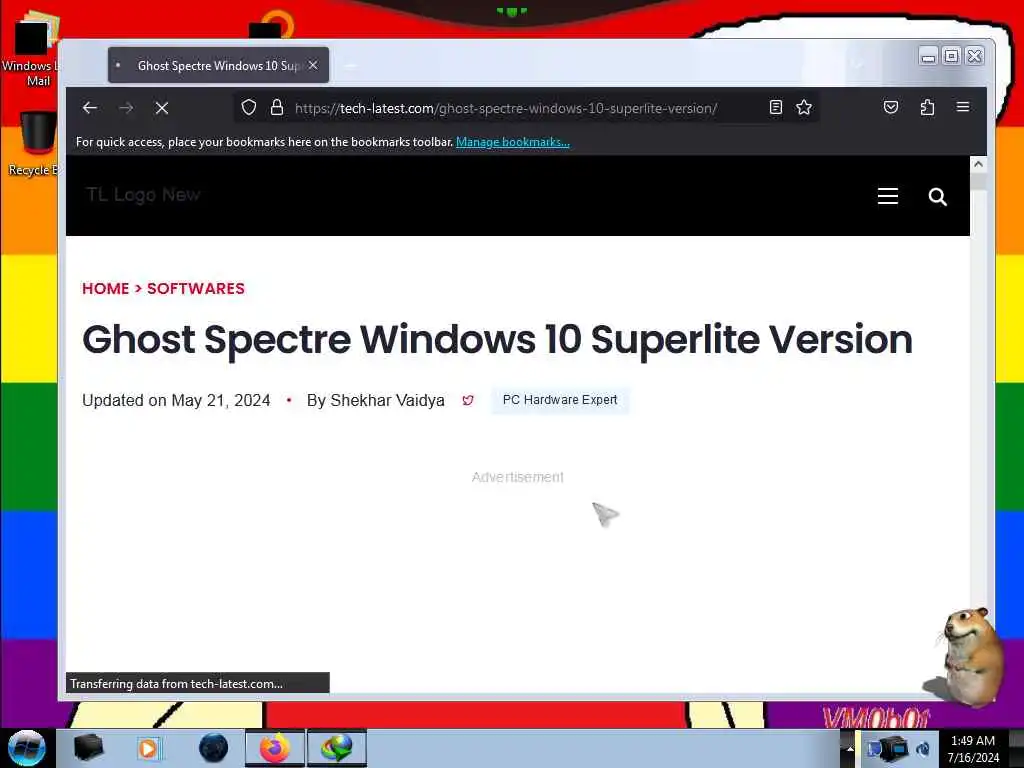Click the grayed-out forward arrow
The image size is (1024, 768).
click(126, 108)
